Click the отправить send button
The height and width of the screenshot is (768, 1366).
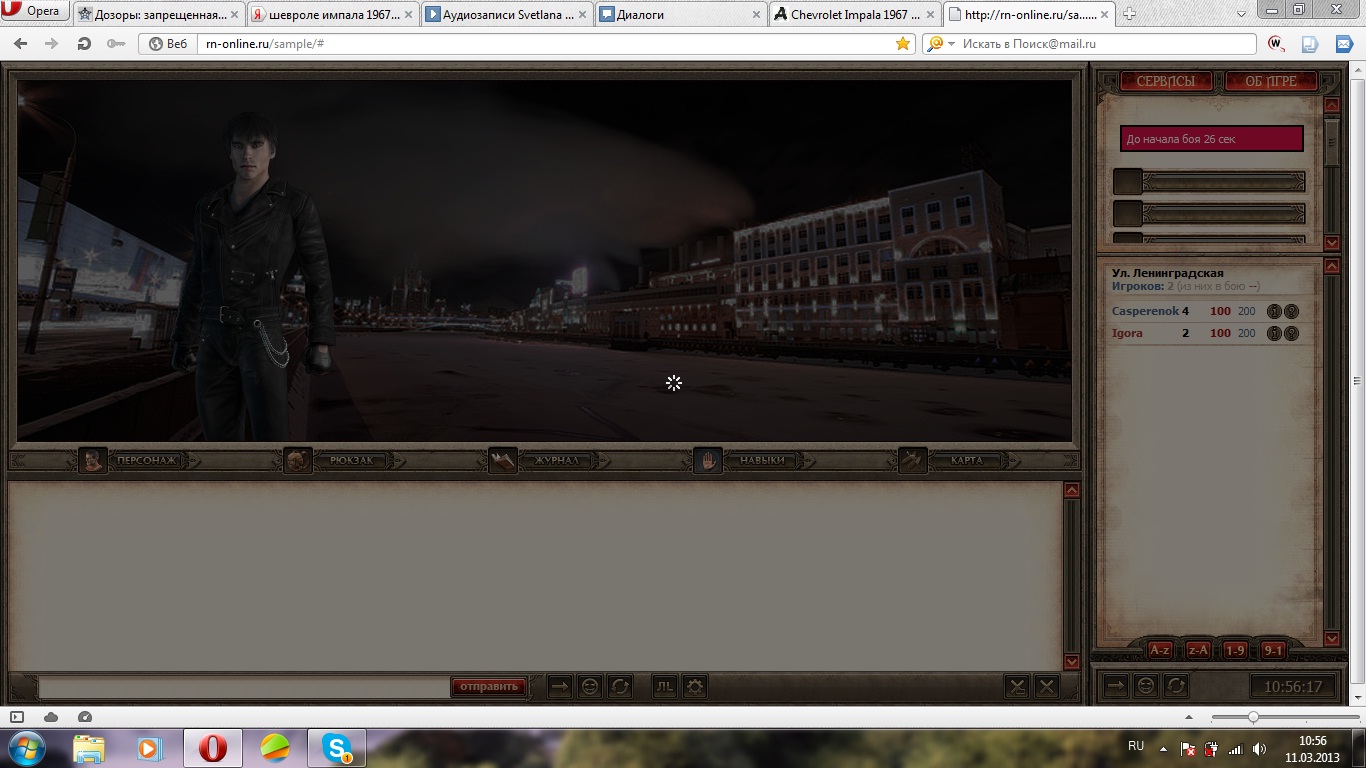[x=489, y=686]
